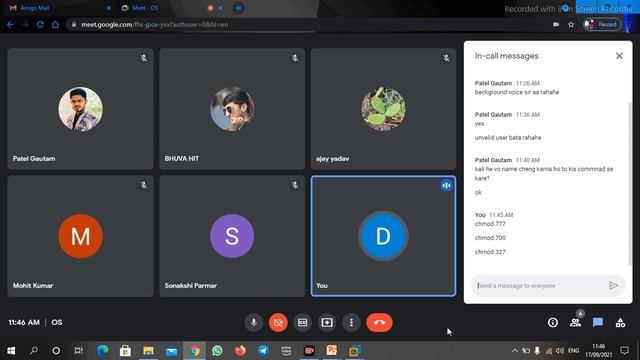Open File Explorer from taskbar
640x360 pixels.
pyautogui.click(x=148, y=351)
